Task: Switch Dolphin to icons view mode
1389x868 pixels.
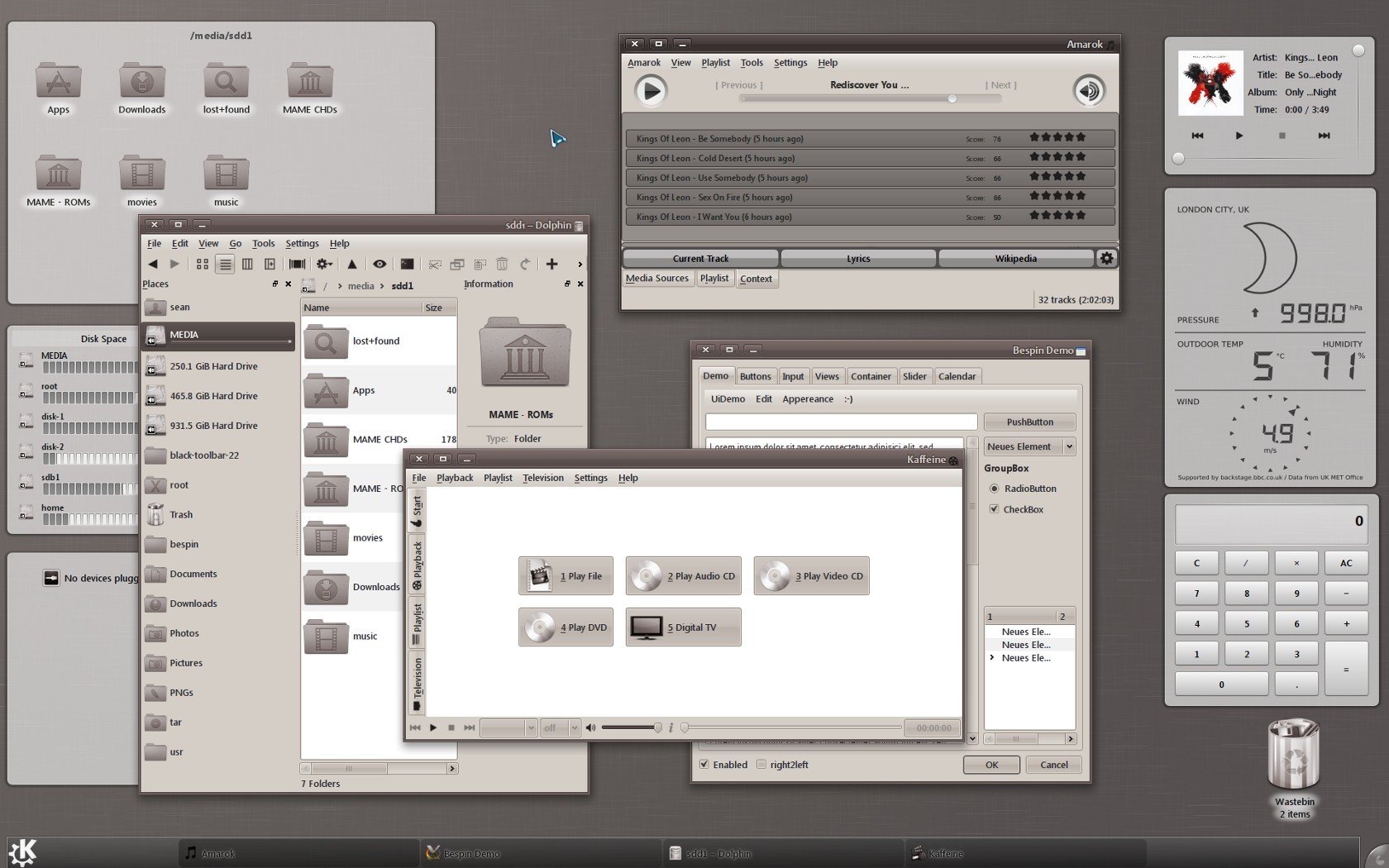Action: (203, 264)
